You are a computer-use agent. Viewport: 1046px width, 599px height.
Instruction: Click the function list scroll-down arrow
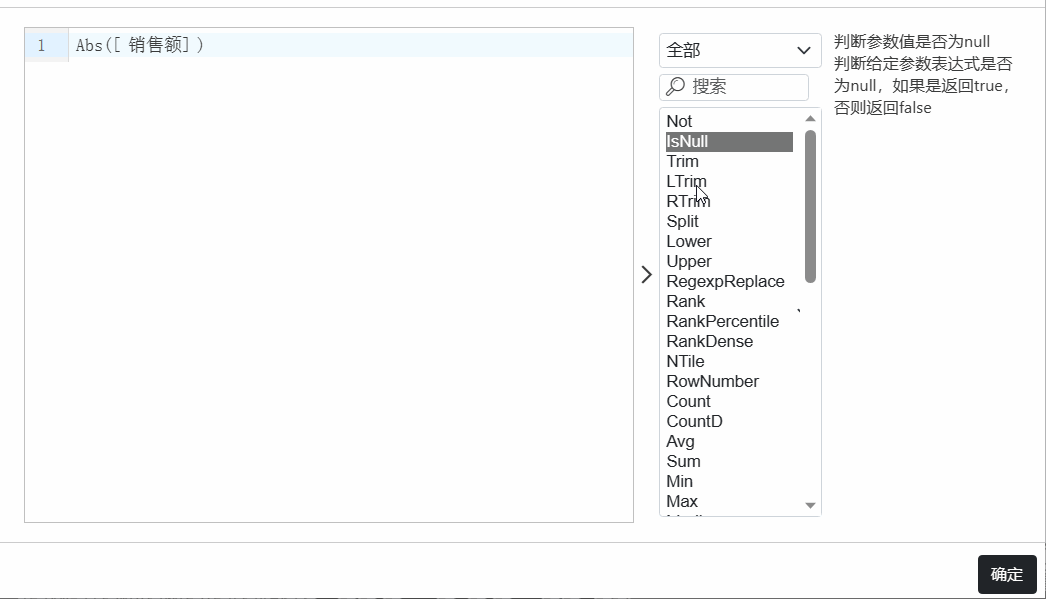(811, 506)
